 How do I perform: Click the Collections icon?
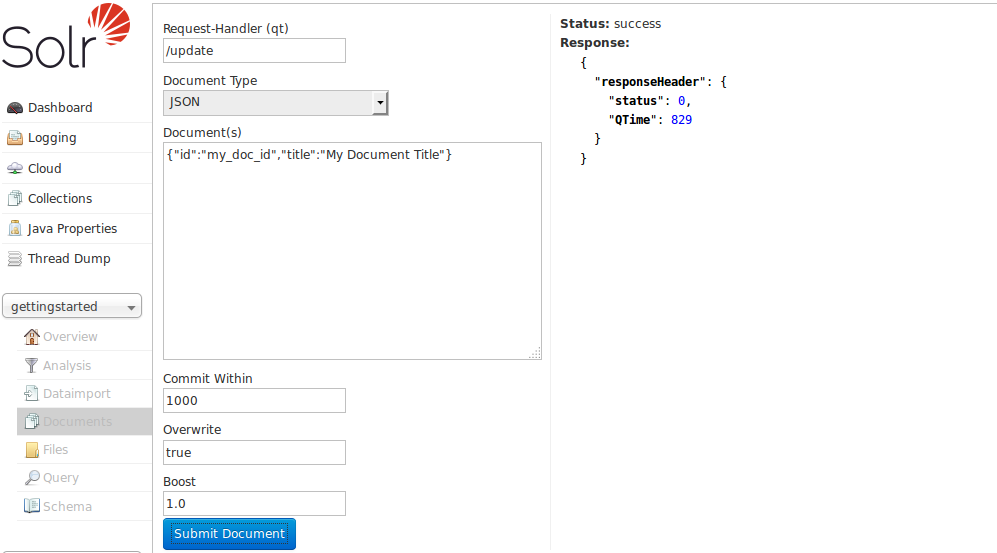click(x=15, y=199)
